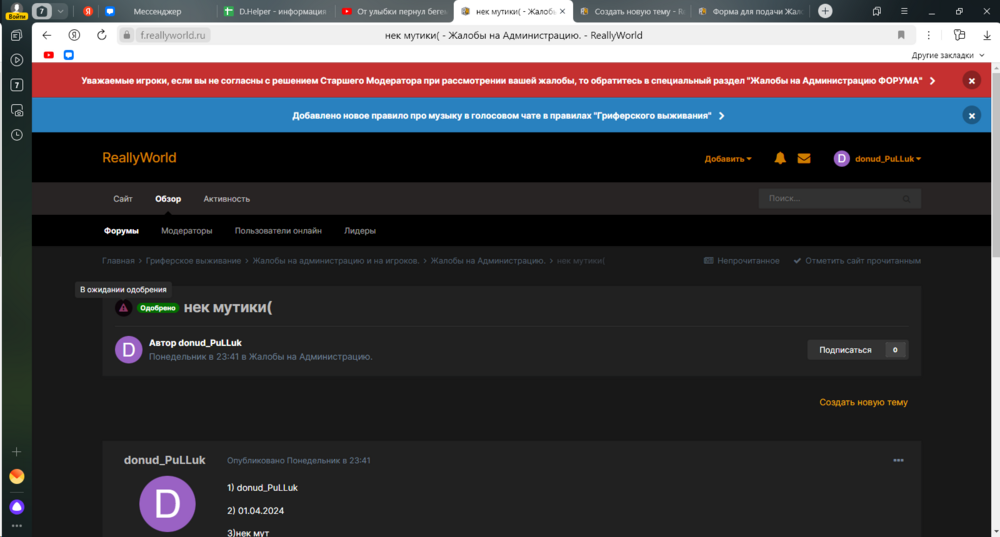Open the pinned Yandex tab icon
Image resolution: width=1000 pixels, height=537 pixels.
[88, 11]
